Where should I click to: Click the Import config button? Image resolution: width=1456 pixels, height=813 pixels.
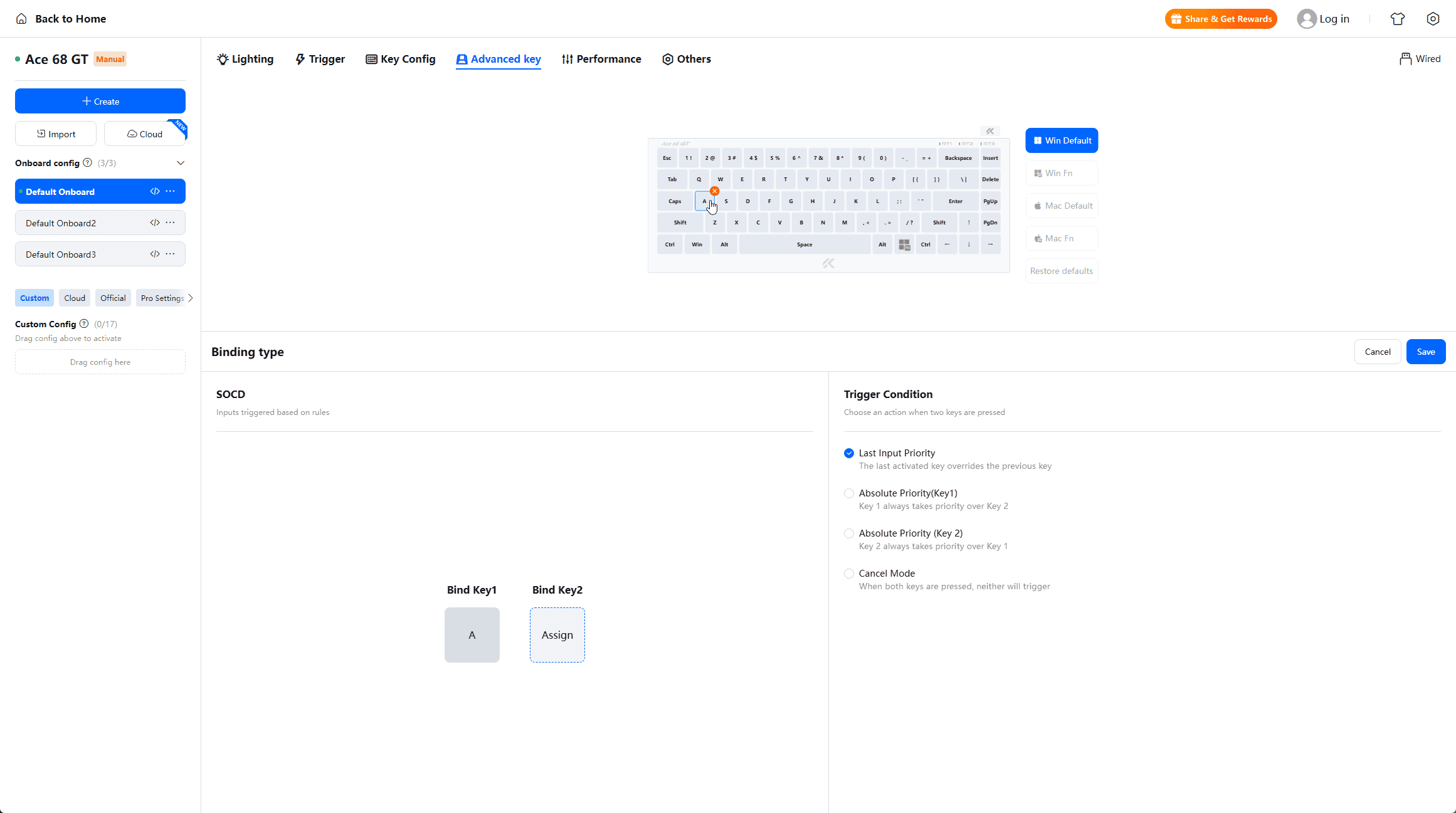pos(56,134)
